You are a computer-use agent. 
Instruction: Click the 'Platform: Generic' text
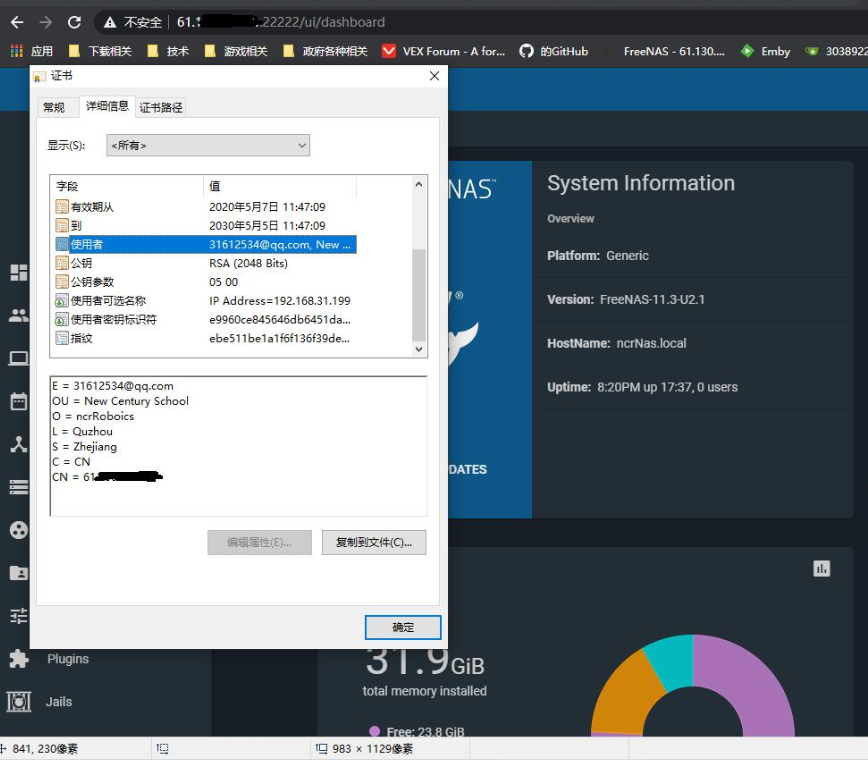tap(598, 256)
